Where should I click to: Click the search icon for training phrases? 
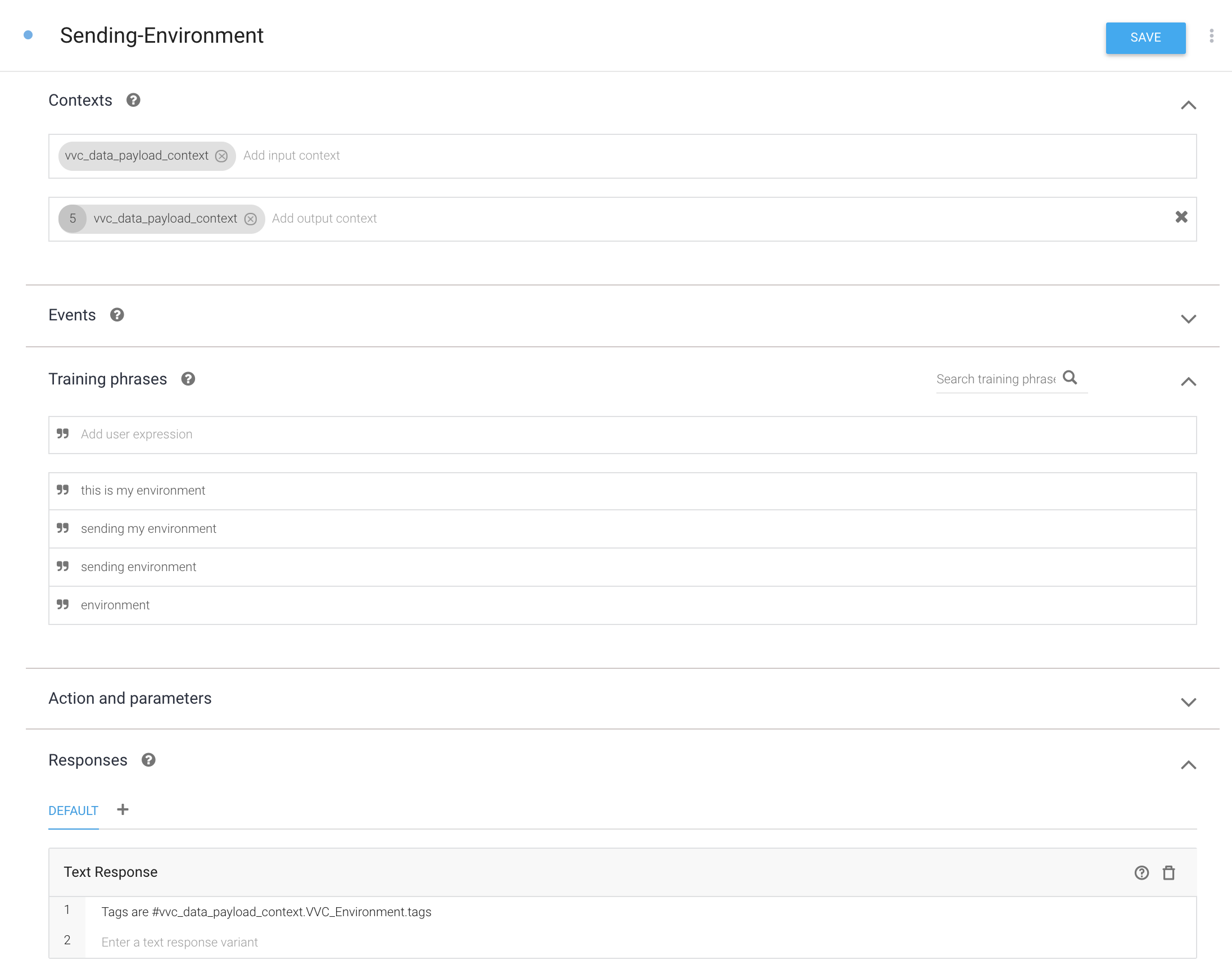click(1072, 378)
